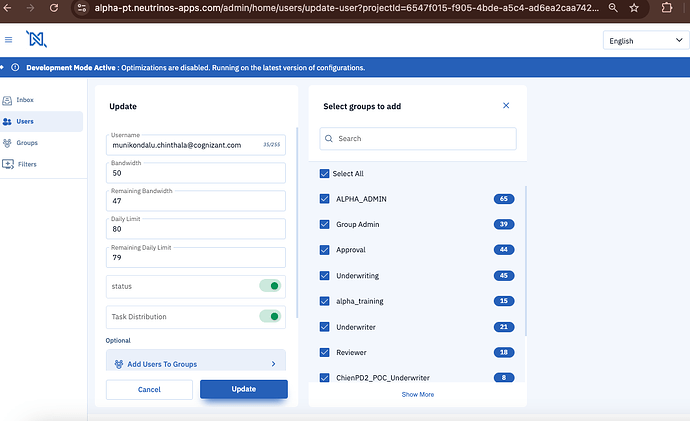Click the browser address bar URL
690x421 pixels.
pyautogui.click(x=346, y=8)
